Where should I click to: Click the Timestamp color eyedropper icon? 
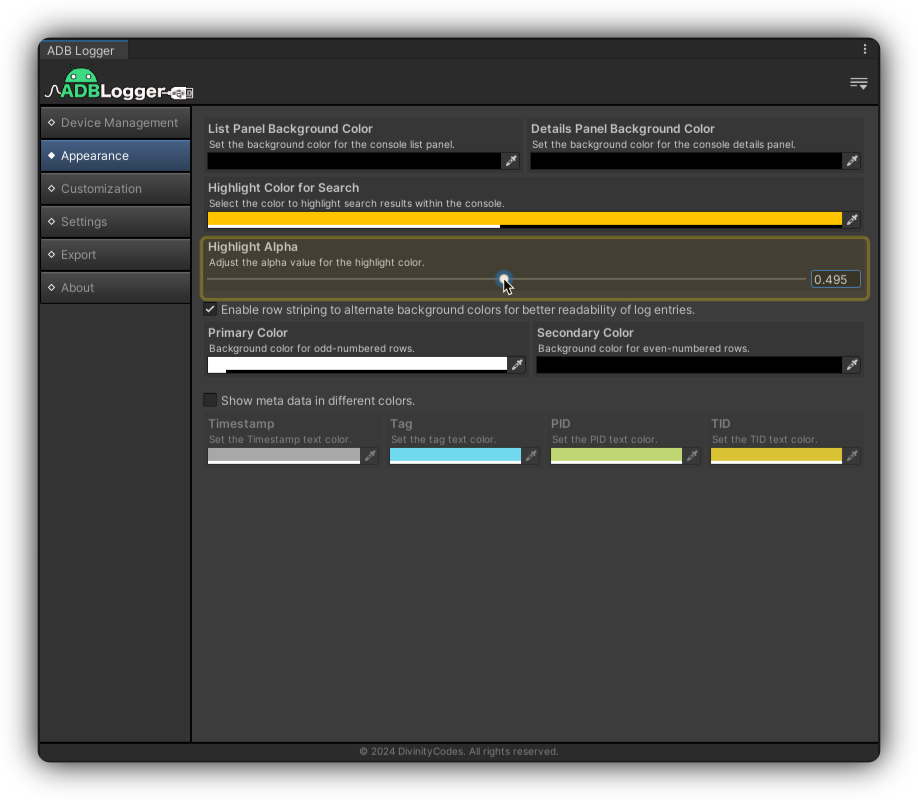tap(370, 456)
